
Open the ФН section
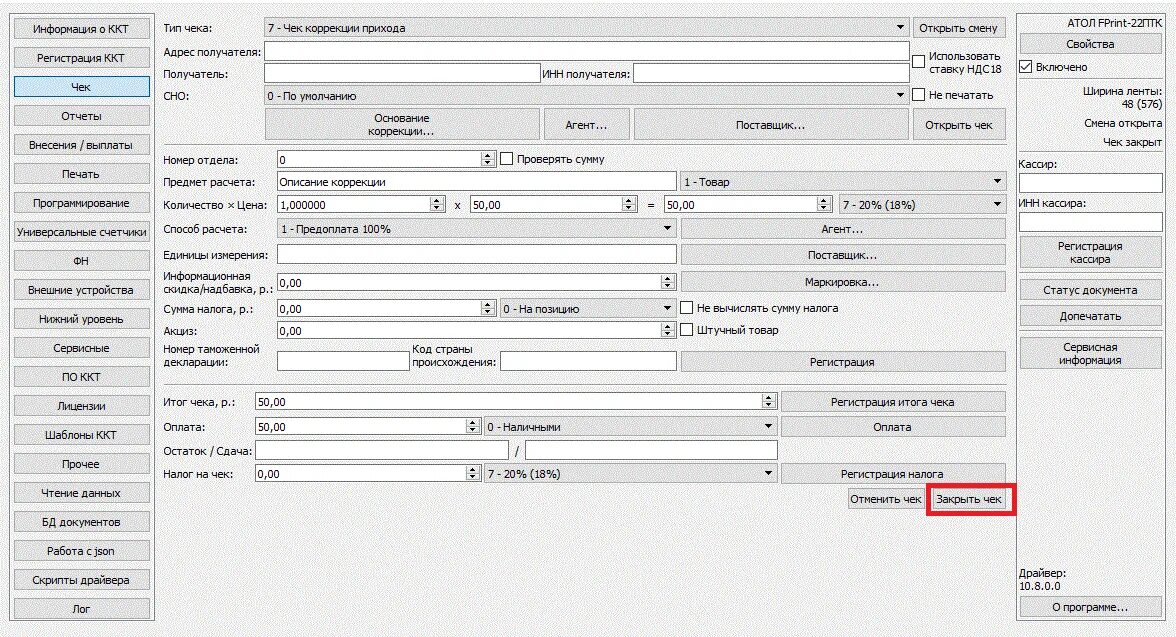[x=81, y=261]
